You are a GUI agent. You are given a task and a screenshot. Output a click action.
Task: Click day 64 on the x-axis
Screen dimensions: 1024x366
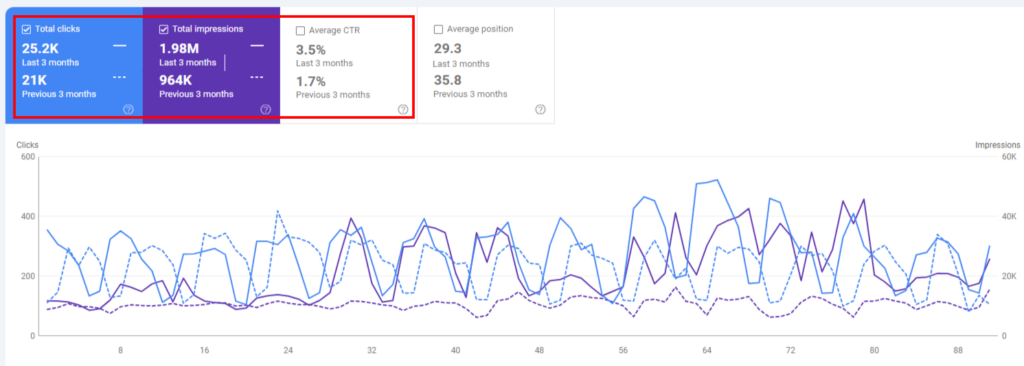coord(707,350)
